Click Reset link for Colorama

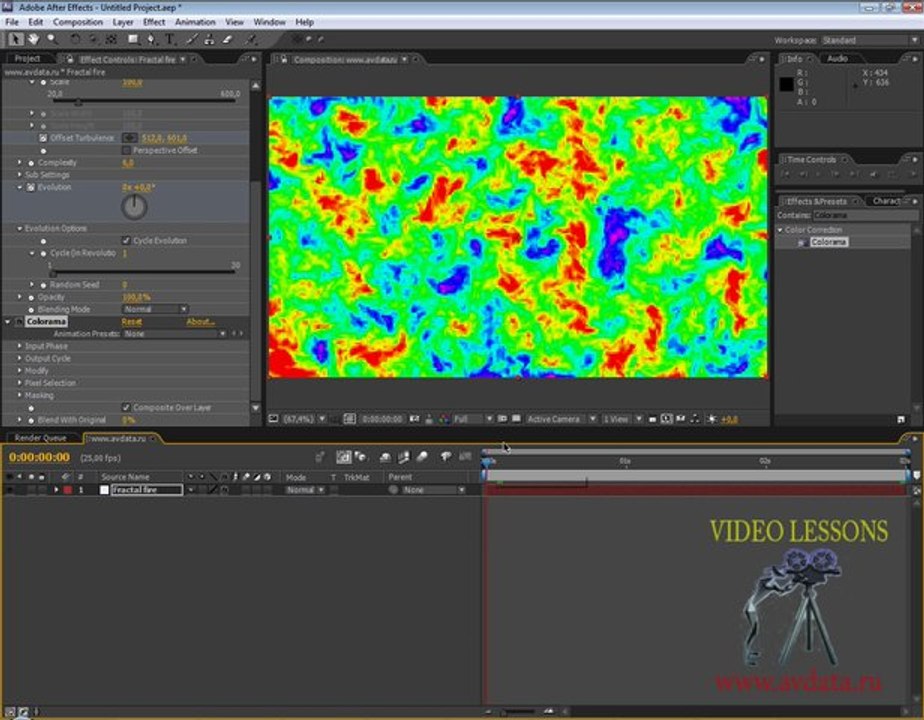pos(131,322)
